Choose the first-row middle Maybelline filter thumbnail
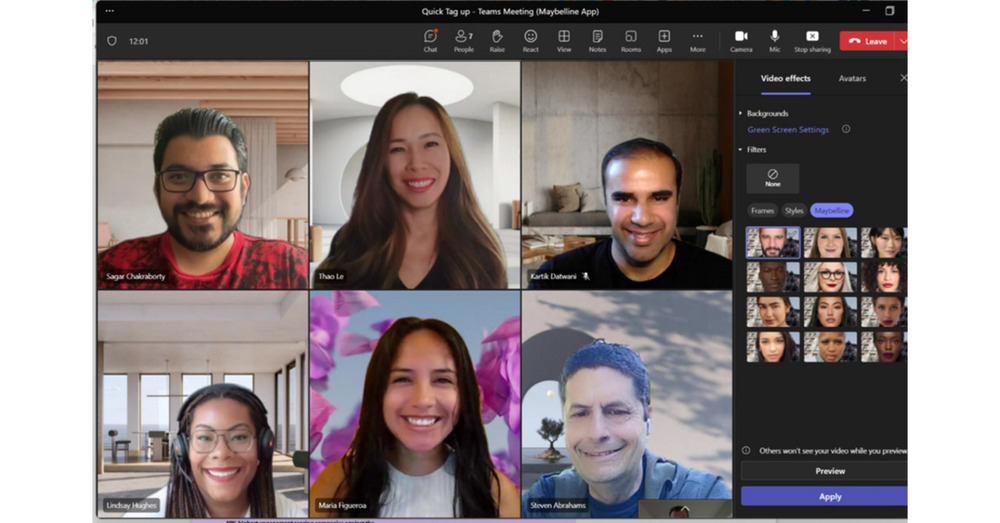This screenshot has height=523, width=1000. [x=830, y=242]
